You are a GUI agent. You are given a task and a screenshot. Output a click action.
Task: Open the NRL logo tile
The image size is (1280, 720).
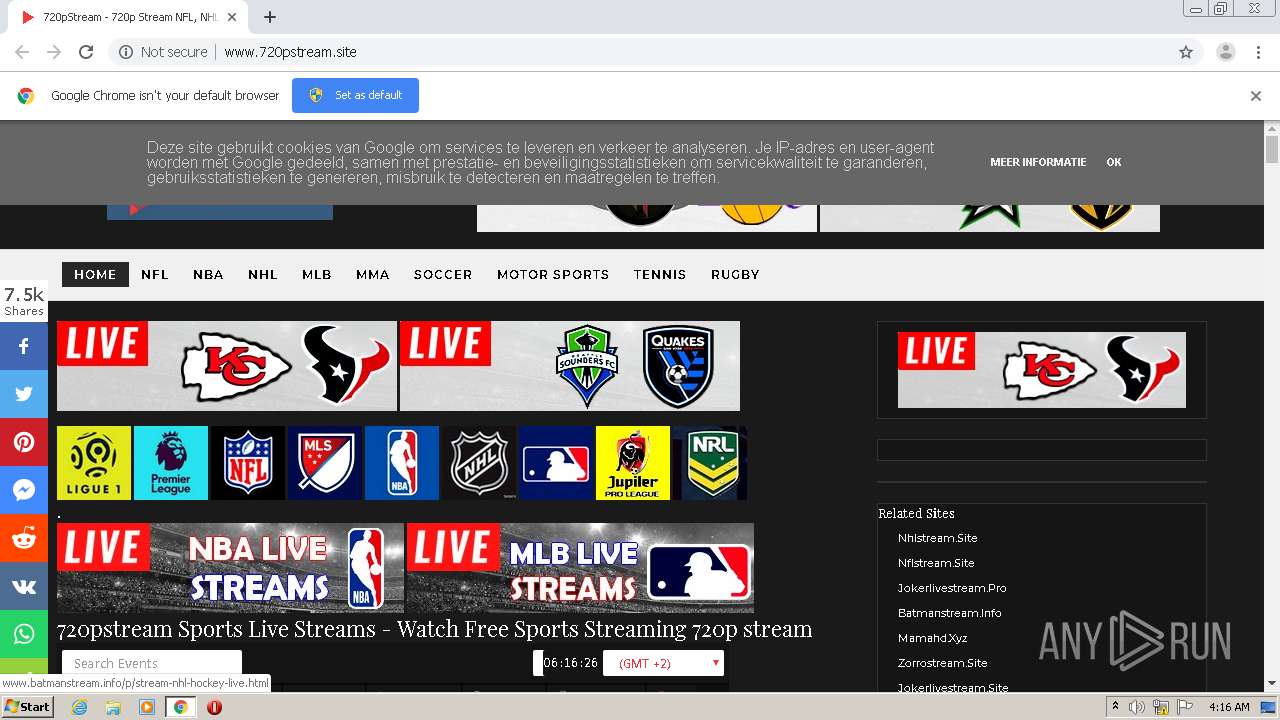(x=710, y=463)
